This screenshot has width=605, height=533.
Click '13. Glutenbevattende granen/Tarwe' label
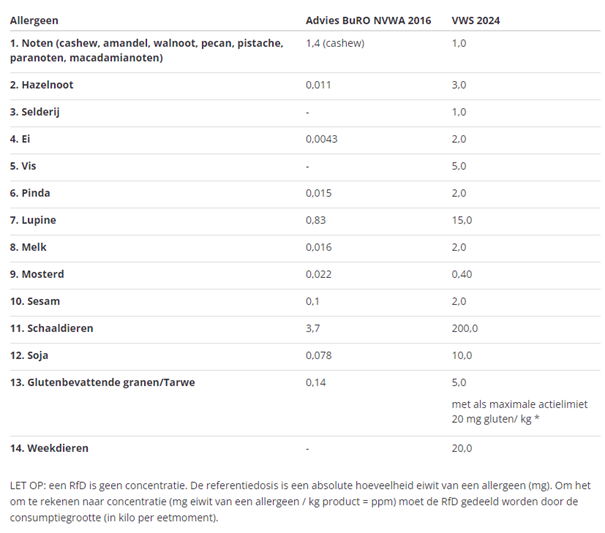click(104, 382)
